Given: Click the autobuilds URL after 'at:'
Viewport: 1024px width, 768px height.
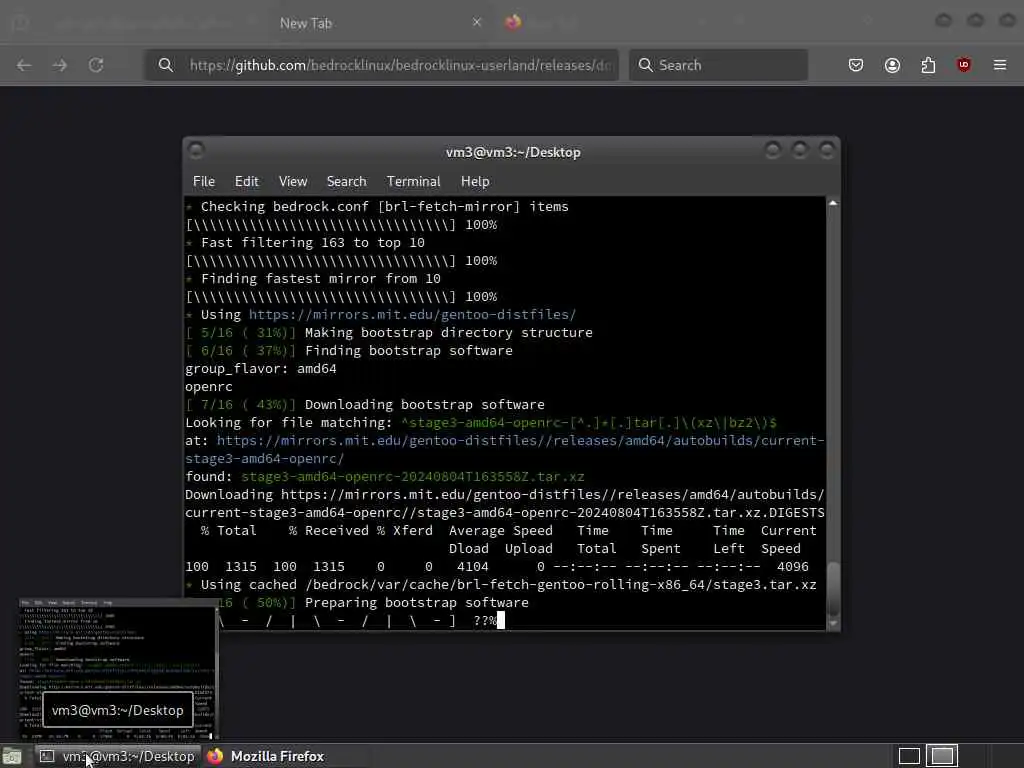Looking at the screenshot, I should click(x=505, y=449).
